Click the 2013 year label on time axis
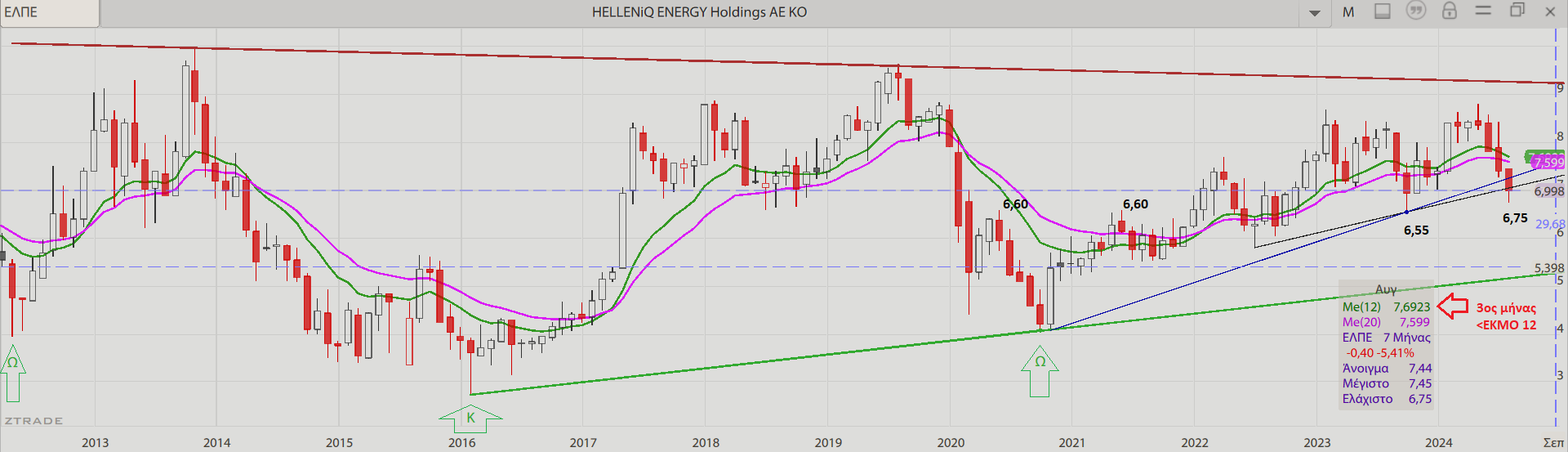The width and height of the screenshot is (1568, 452). click(95, 442)
